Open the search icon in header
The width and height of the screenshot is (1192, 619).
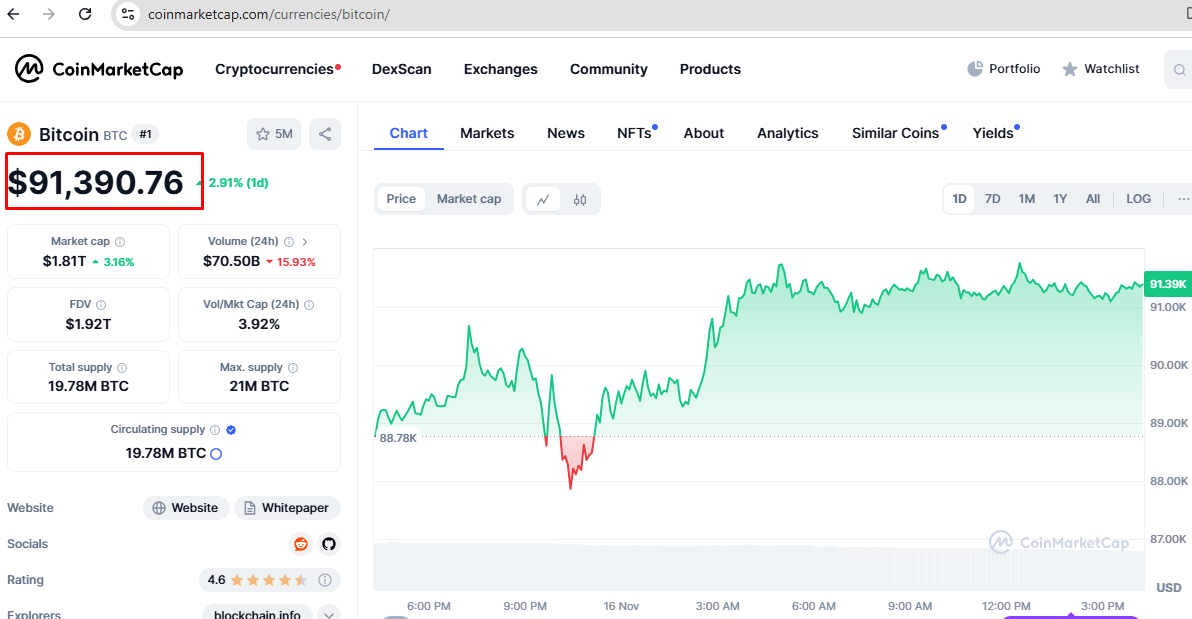click(x=1179, y=70)
